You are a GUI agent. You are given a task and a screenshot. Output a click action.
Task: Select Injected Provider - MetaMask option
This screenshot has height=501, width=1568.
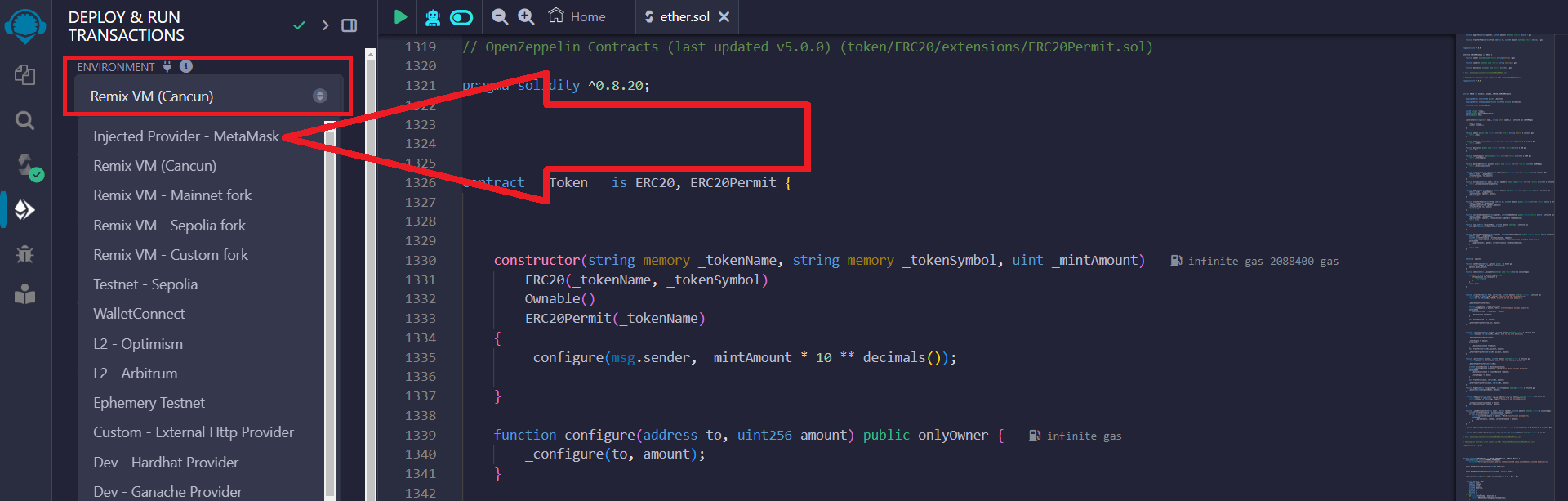click(186, 136)
